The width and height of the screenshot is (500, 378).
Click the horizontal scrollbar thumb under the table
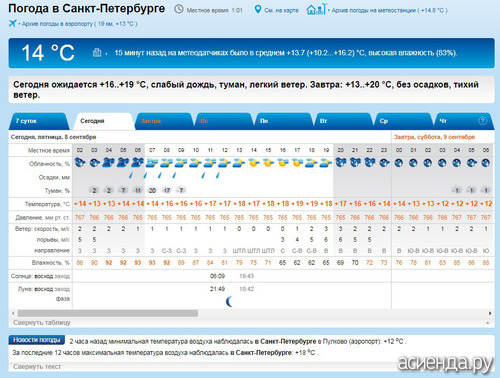(x=108, y=313)
